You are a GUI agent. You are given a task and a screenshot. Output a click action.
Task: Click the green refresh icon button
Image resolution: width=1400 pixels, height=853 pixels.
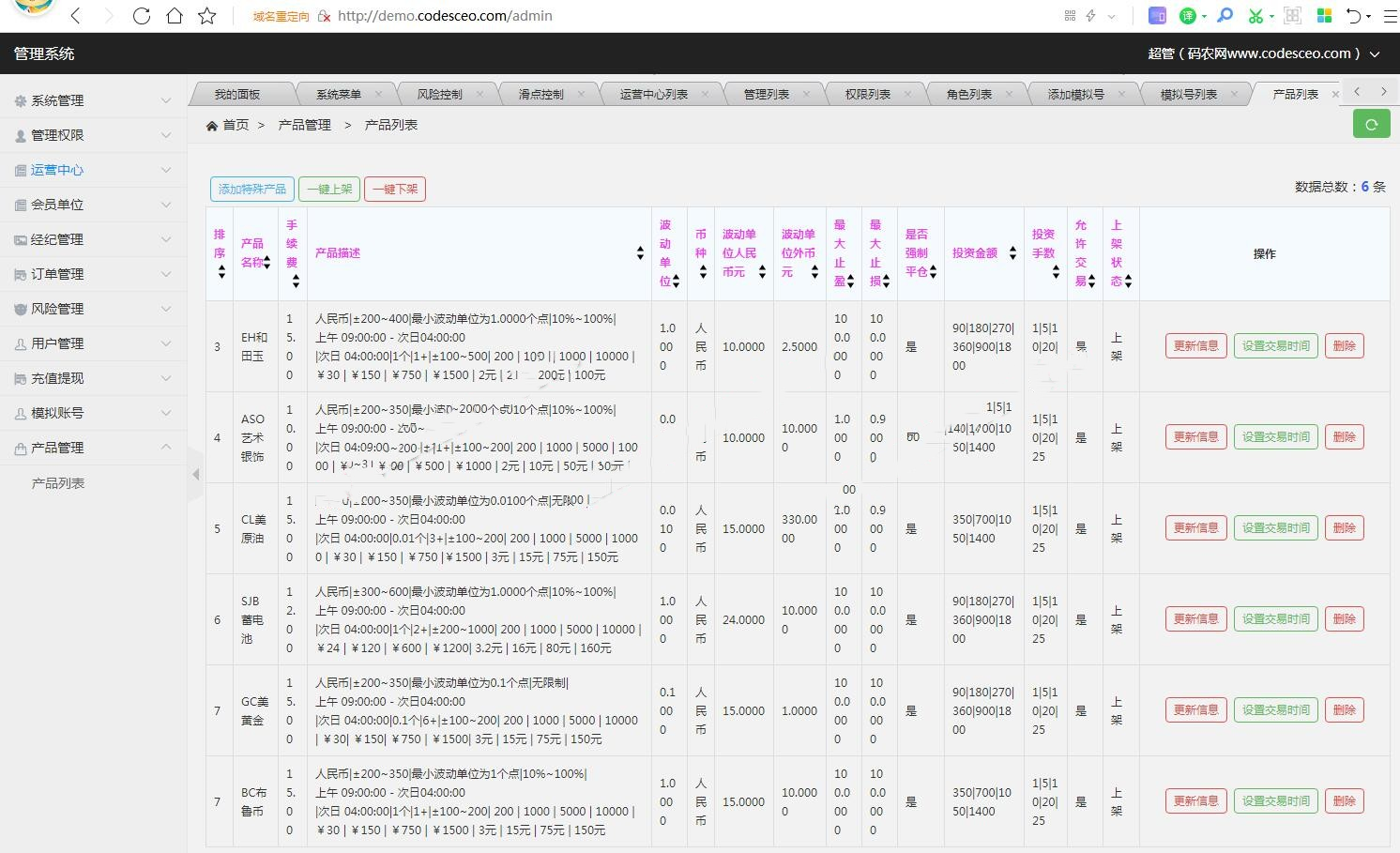click(x=1371, y=124)
